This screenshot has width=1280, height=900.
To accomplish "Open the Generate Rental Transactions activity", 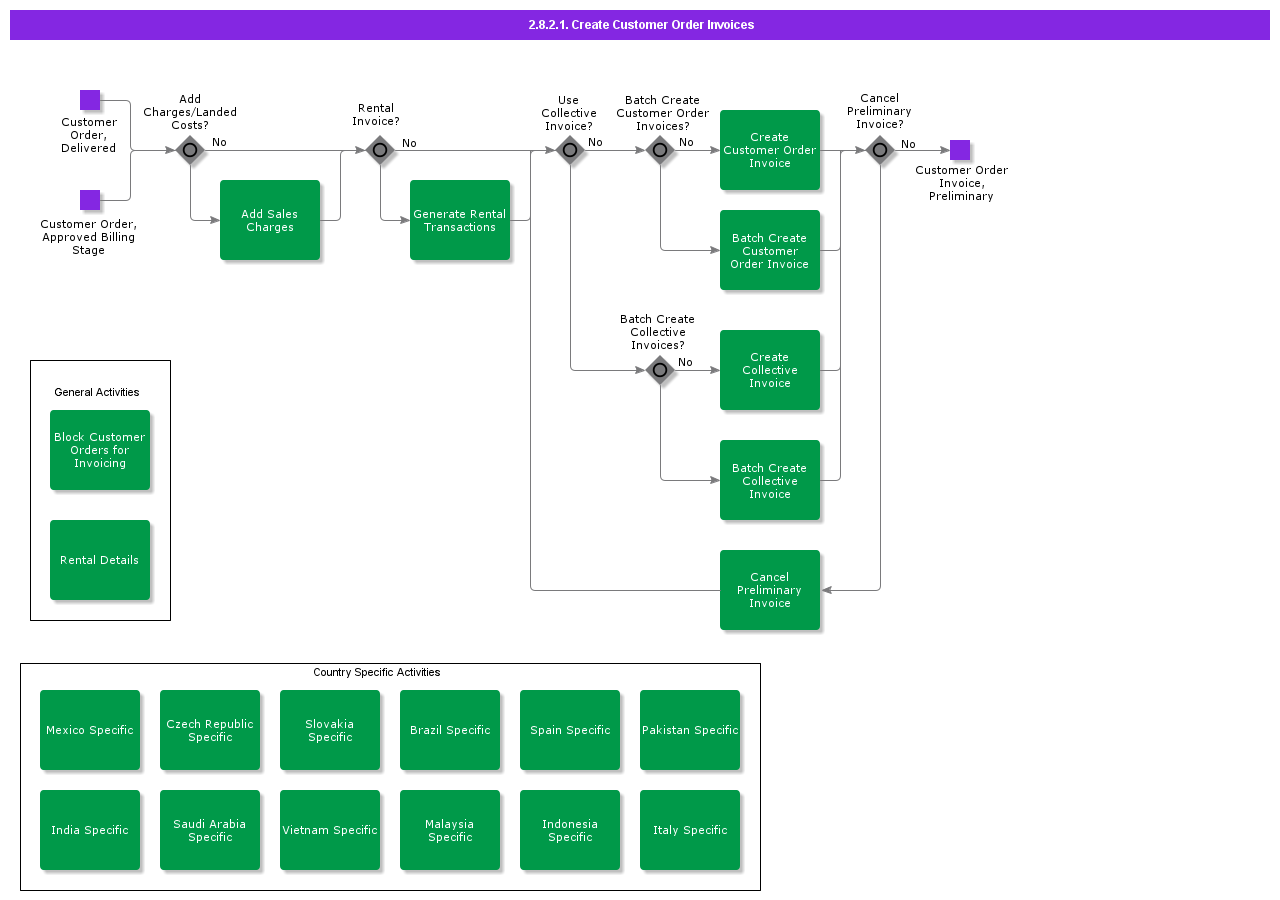I will click(459, 219).
